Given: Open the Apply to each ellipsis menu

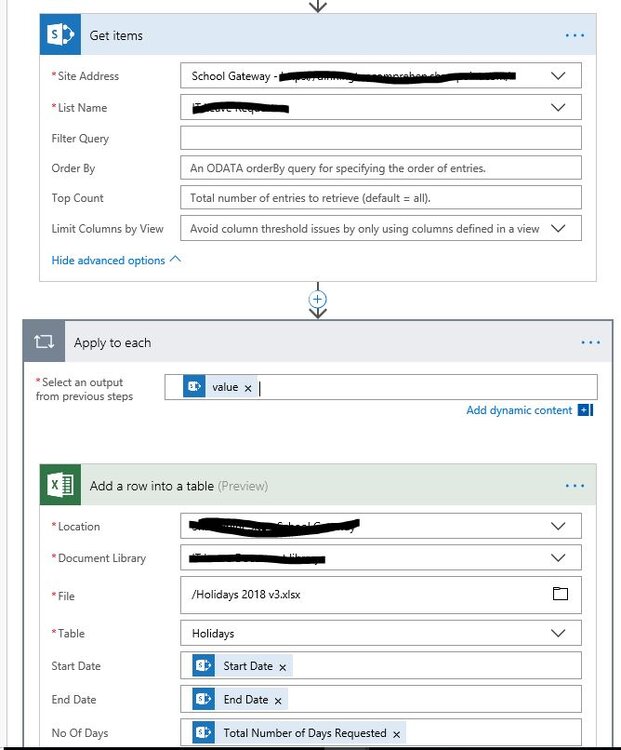Looking at the screenshot, I should click(x=590, y=342).
